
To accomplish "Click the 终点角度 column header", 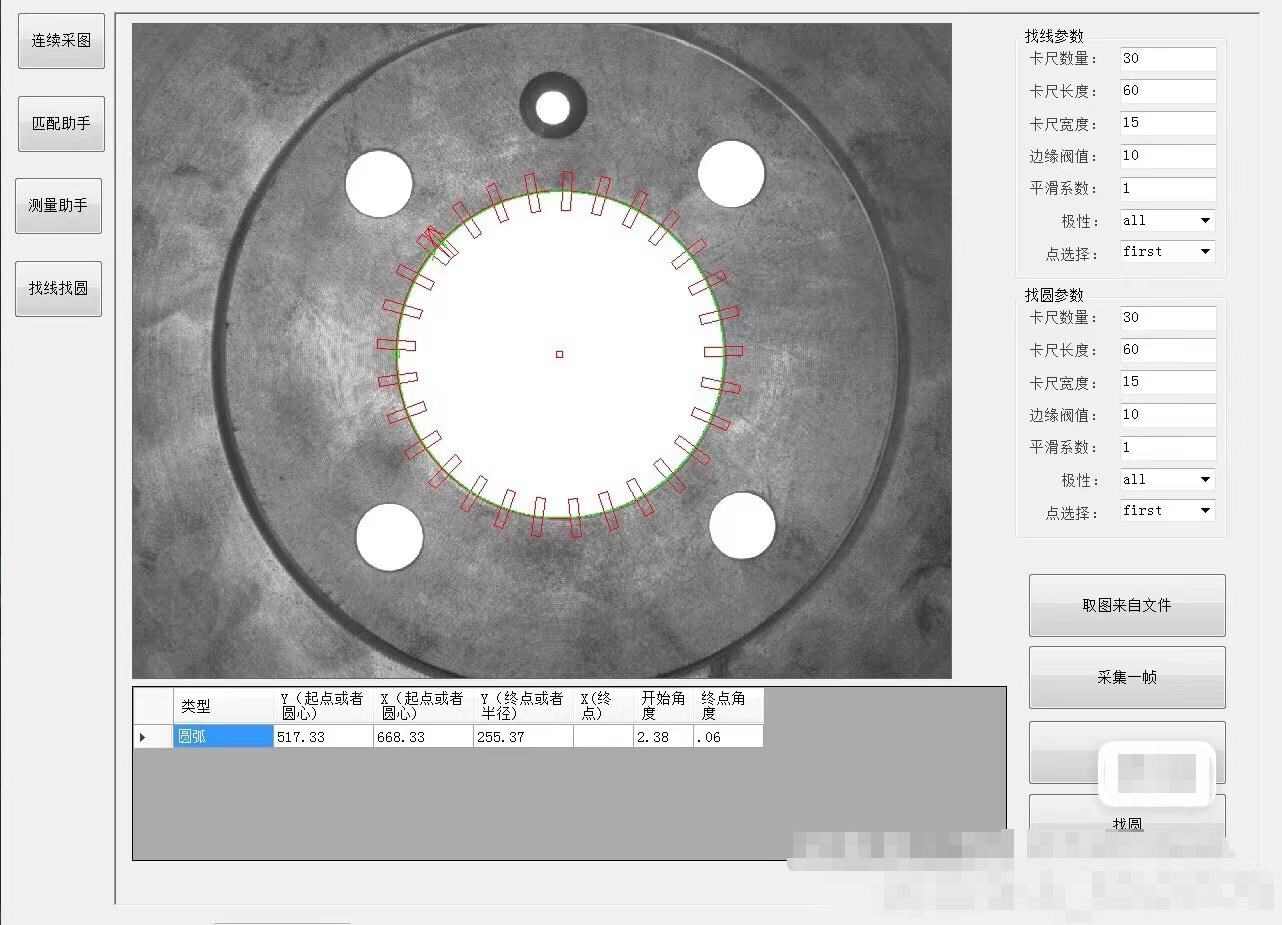I will (728, 706).
